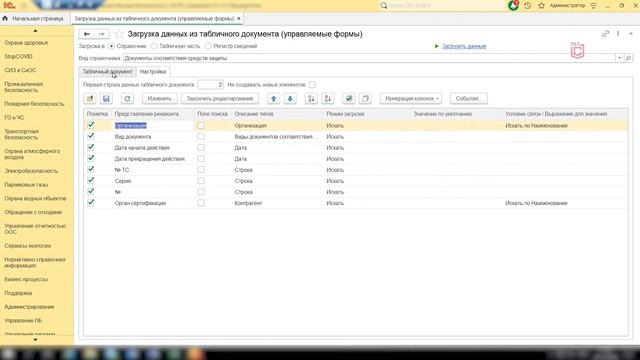Image resolution: width=640 pixels, height=360 pixels.
Task: Switch to the Табличный документ tab
Action: (x=107, y=71)
